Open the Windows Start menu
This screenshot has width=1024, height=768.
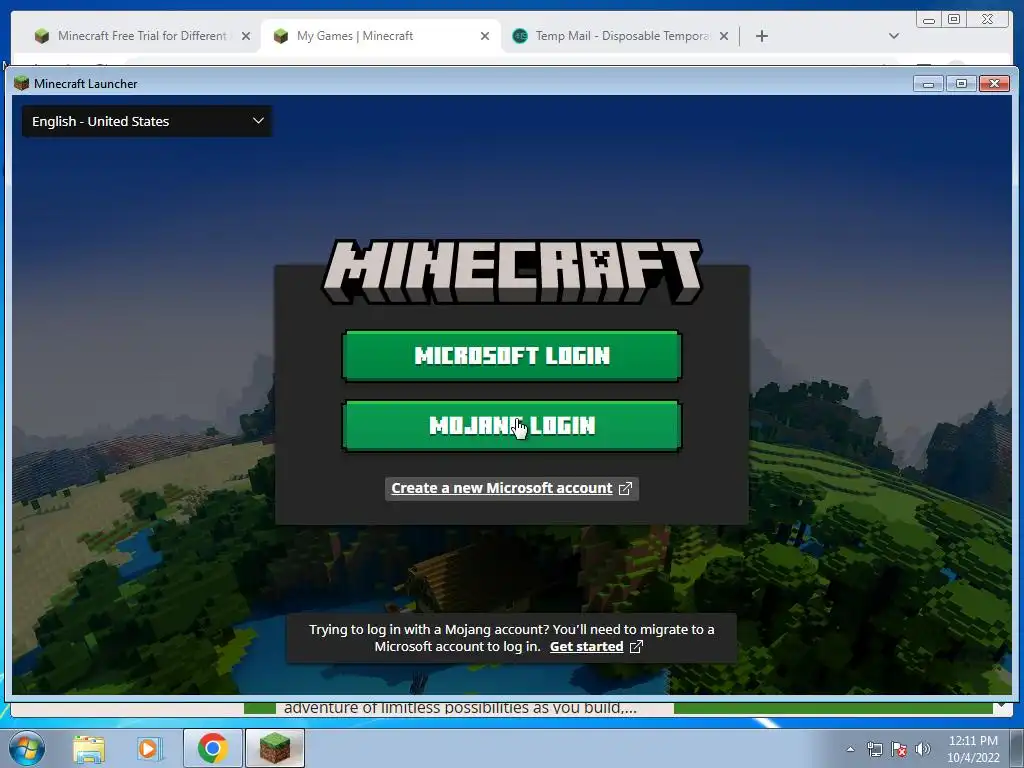pyautogui.click(x=26, y=748)
